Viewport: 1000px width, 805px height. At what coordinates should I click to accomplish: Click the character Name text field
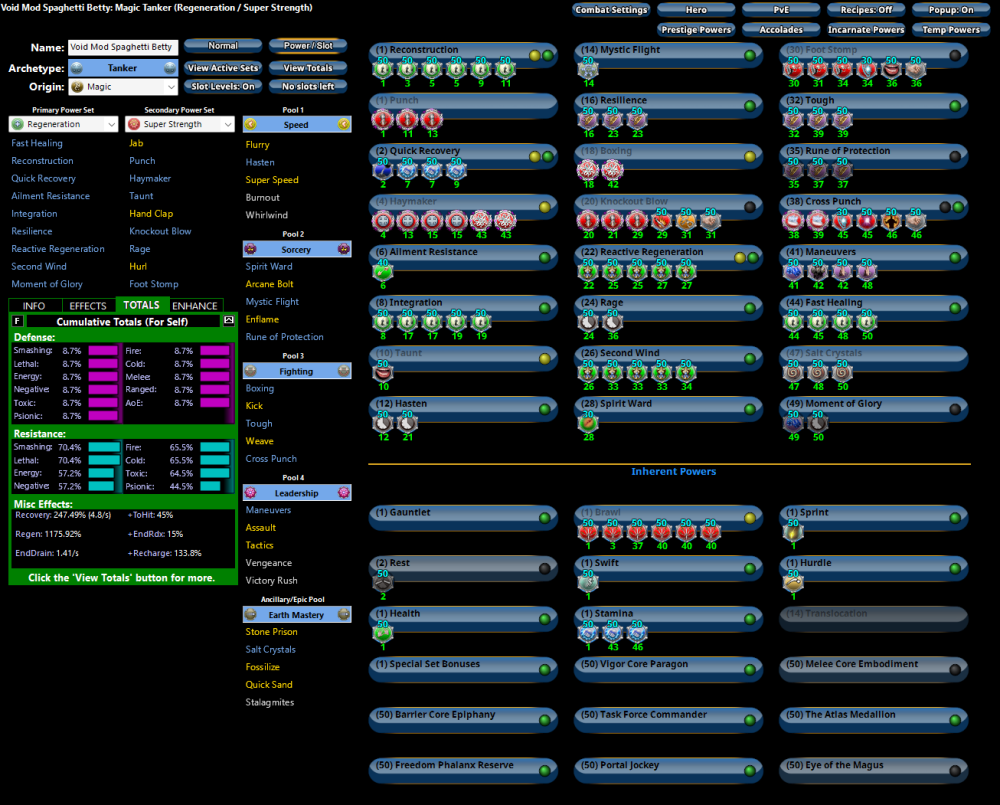[x=122, y=47]
